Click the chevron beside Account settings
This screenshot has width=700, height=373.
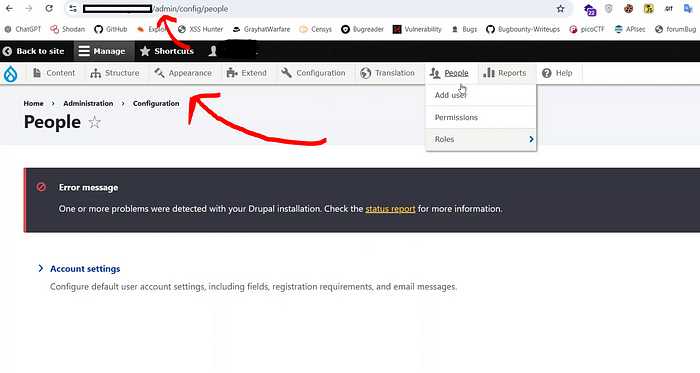[x=41, y=268]
